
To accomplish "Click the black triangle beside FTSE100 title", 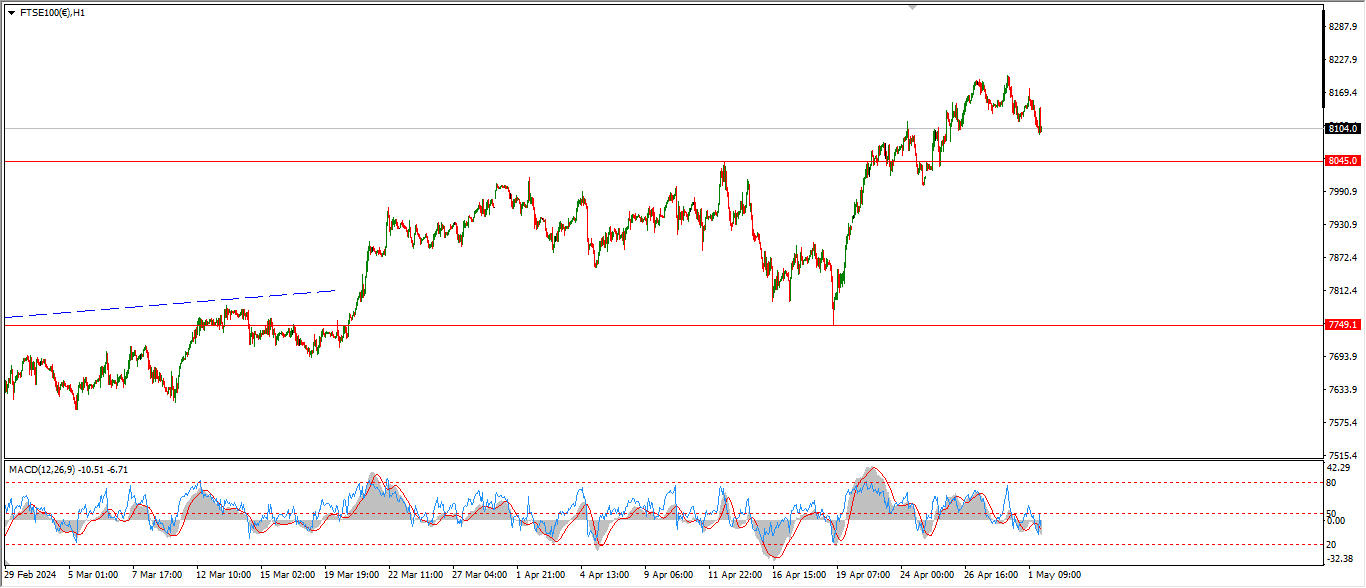I will tap(11, 13).
